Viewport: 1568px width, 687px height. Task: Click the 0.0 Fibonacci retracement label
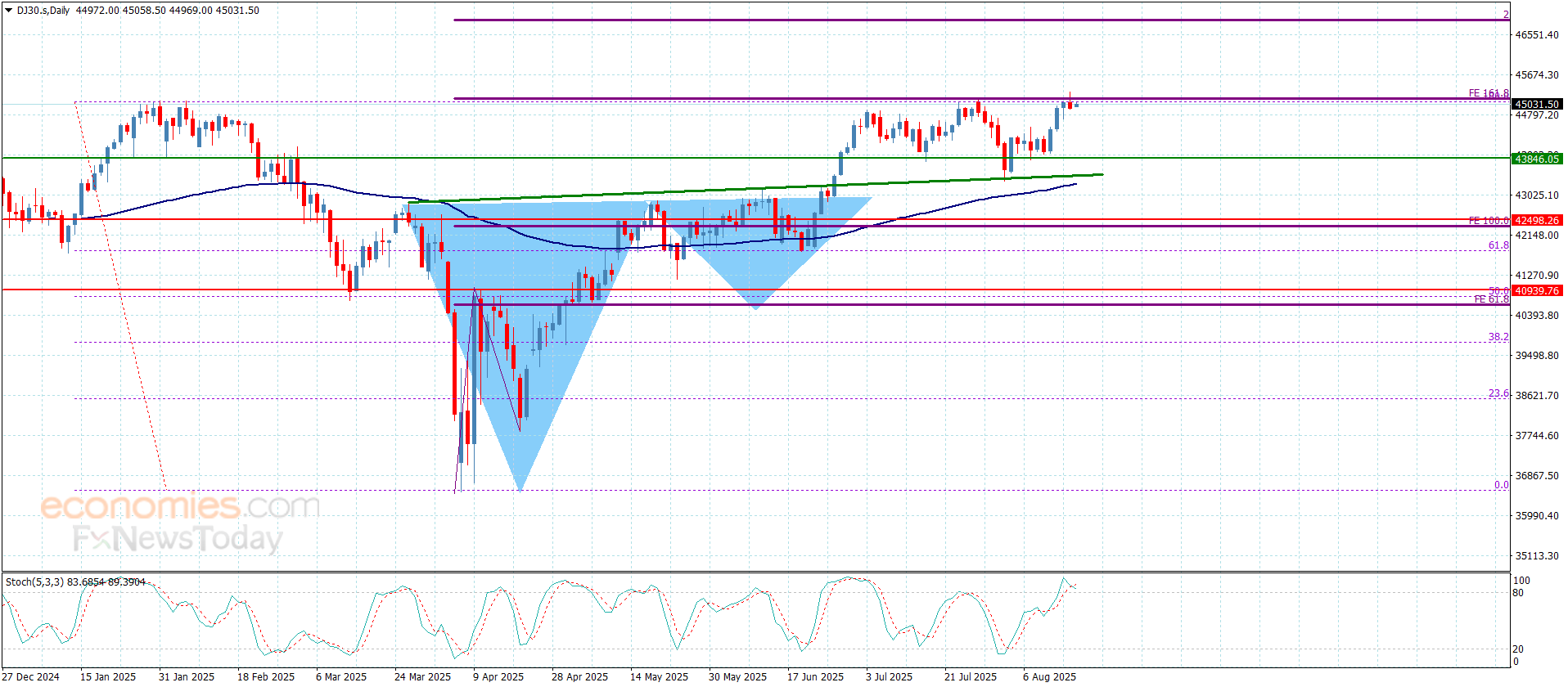(1501, 485)
